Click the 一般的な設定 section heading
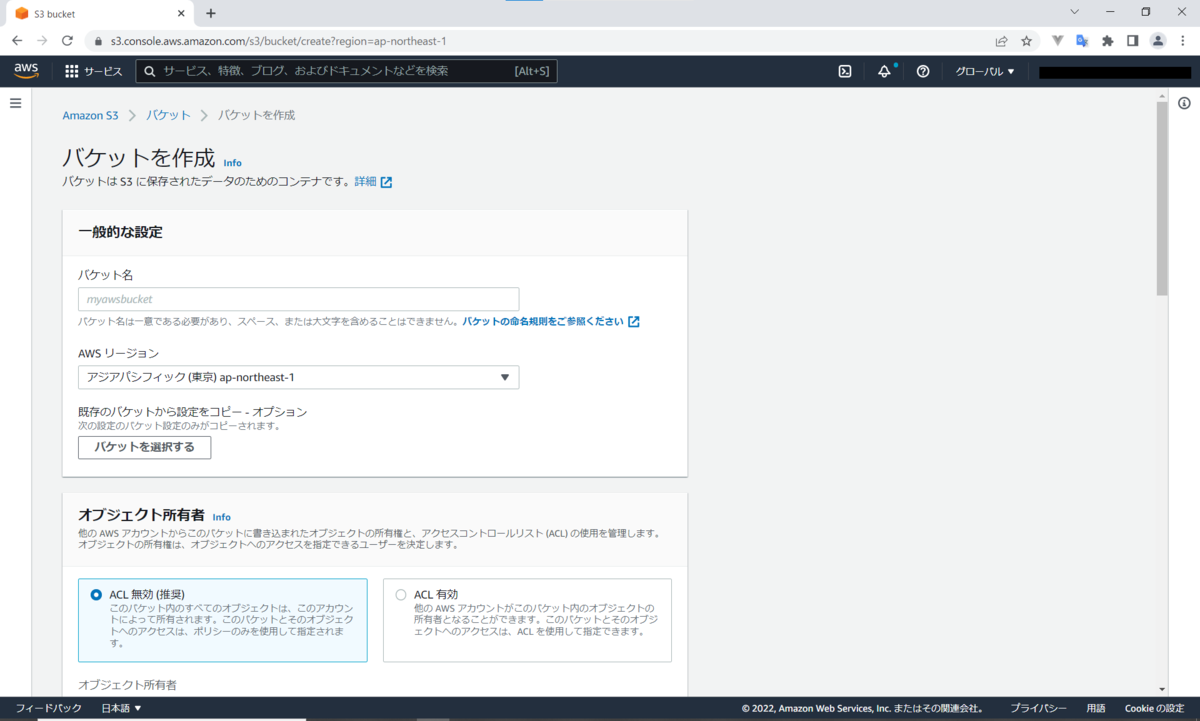This screenshot has height=721, width=1200. coord(120,232)
